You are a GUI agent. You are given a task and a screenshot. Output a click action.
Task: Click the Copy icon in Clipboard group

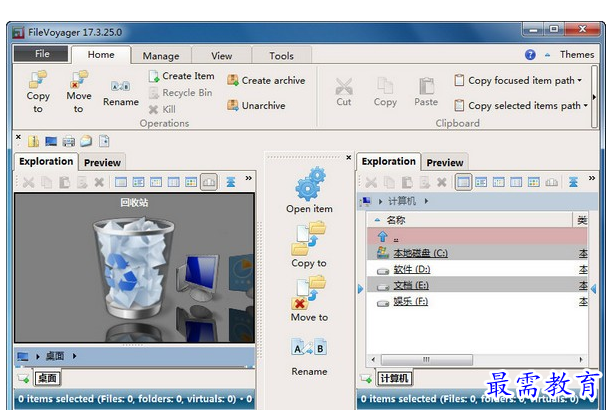385,86
